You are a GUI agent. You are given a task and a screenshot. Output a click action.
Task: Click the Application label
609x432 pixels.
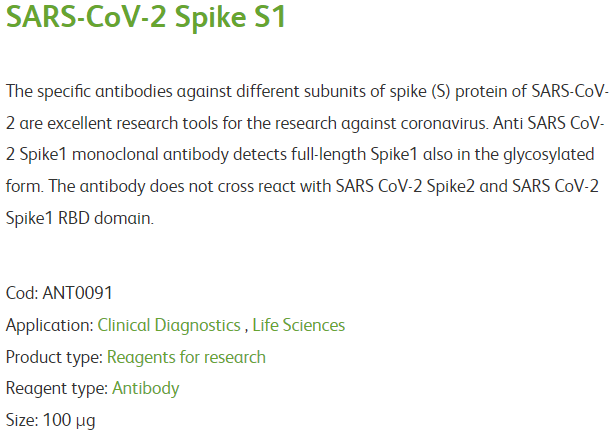point(50,326)
